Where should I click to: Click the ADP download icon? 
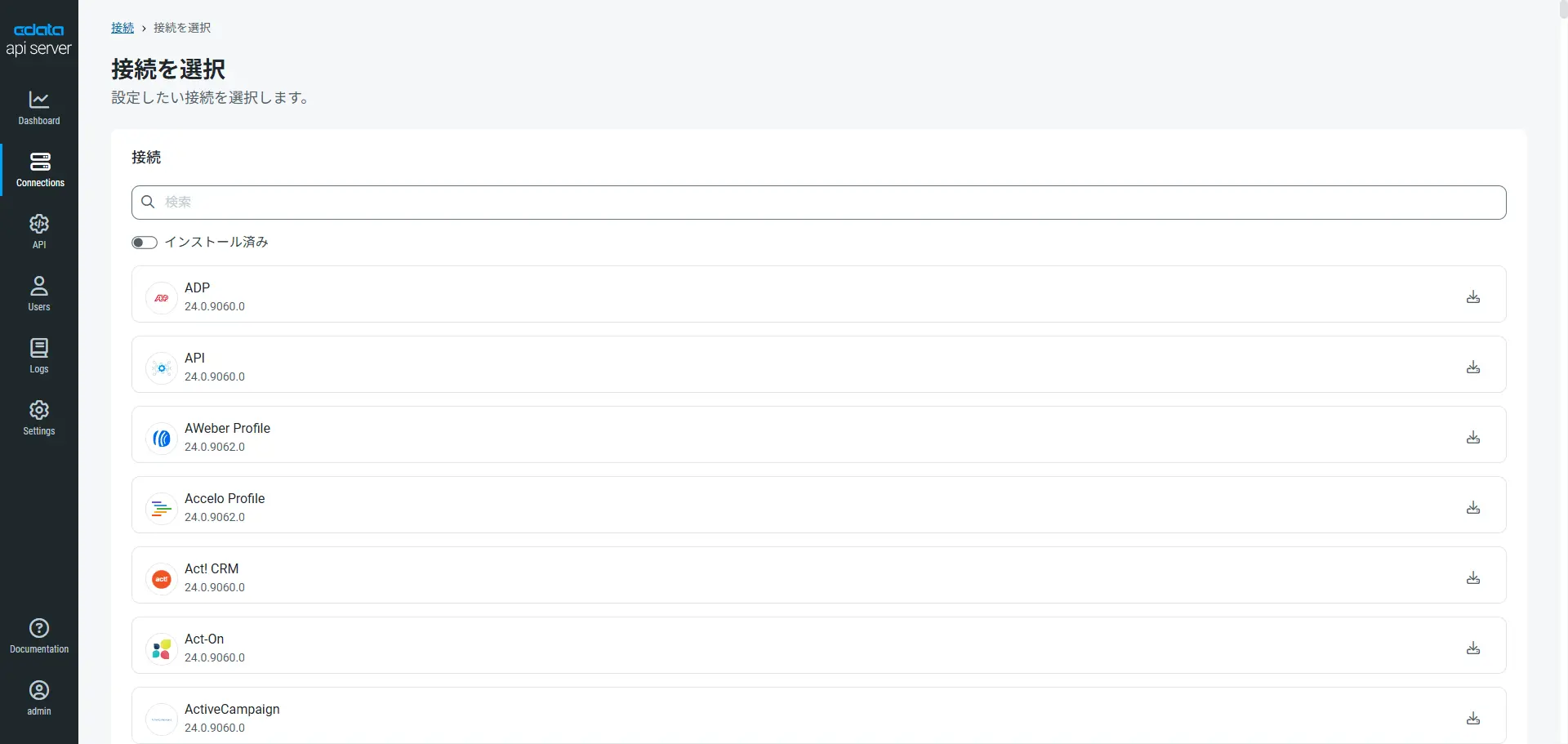point(1472,296)
